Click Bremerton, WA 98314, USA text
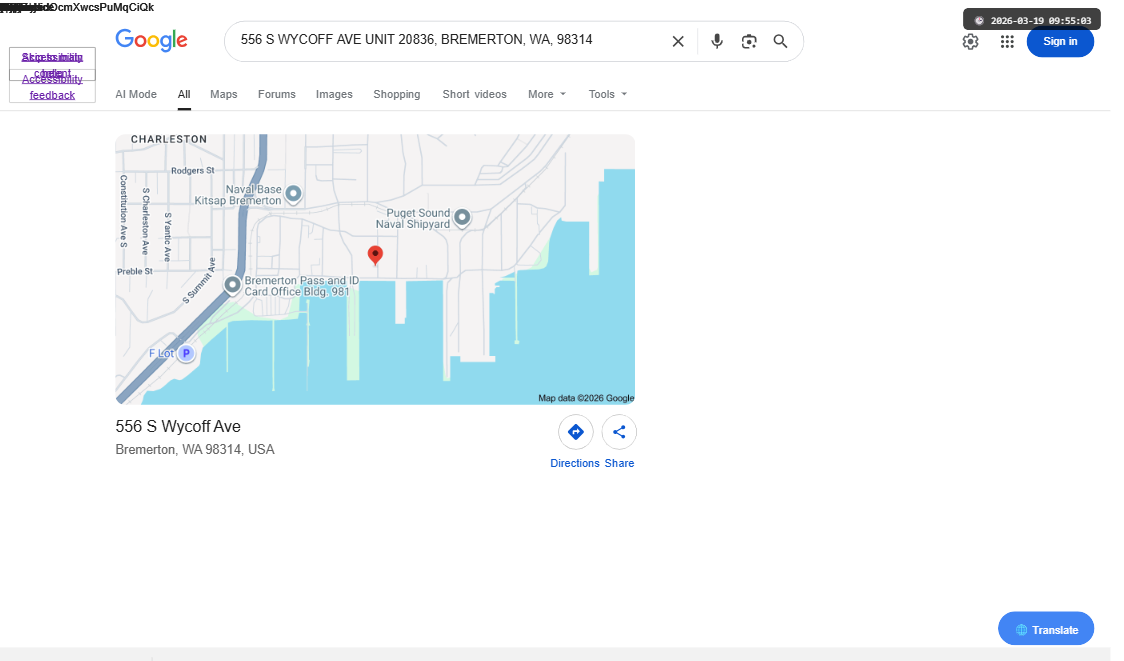 click(195, 450)
